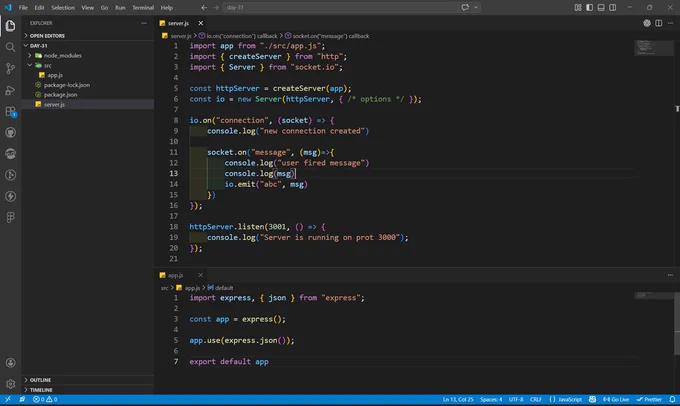Expand the node_modules folder
680x406 pixels.
[88, 56]
